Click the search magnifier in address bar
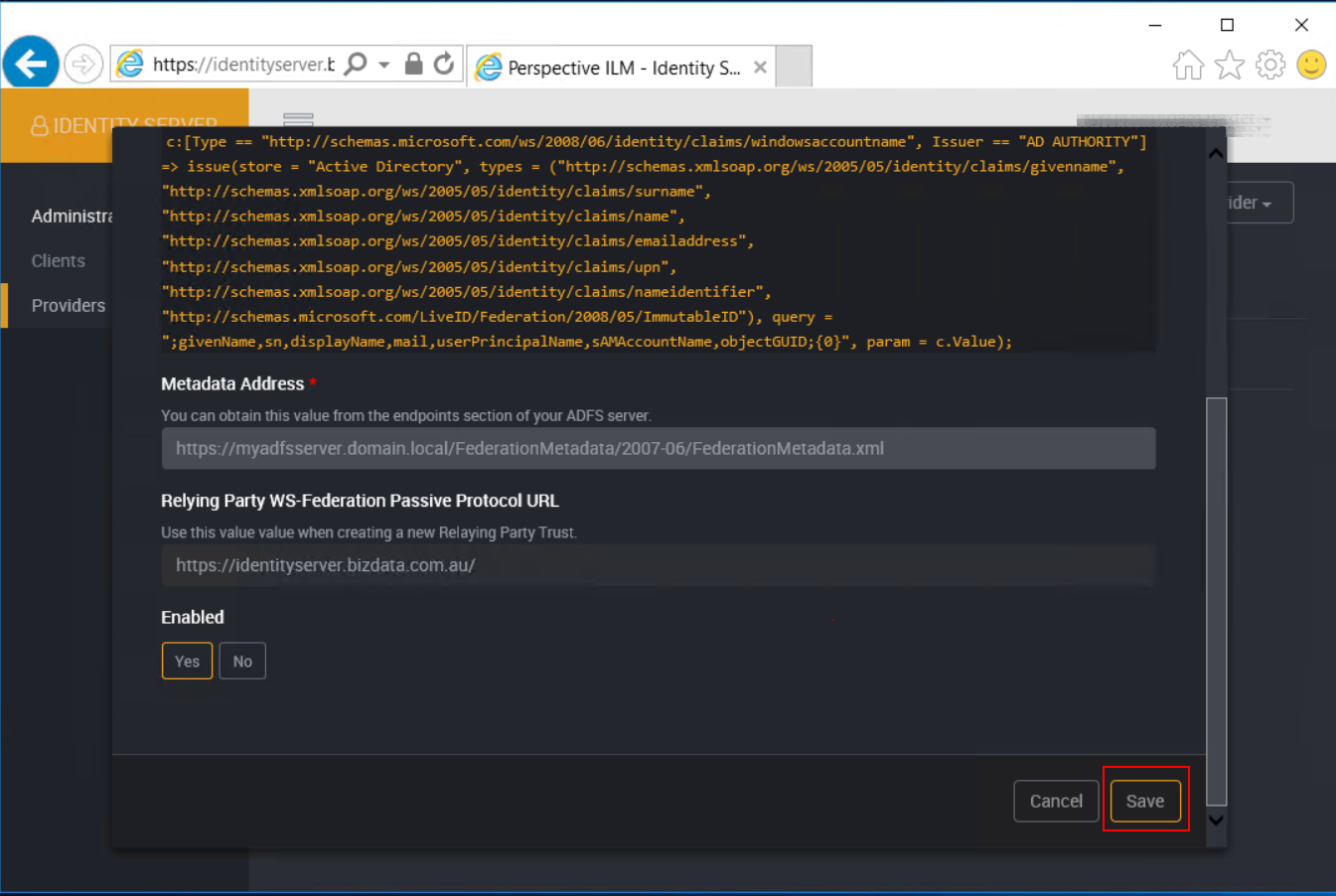 (x=355, y=65)
